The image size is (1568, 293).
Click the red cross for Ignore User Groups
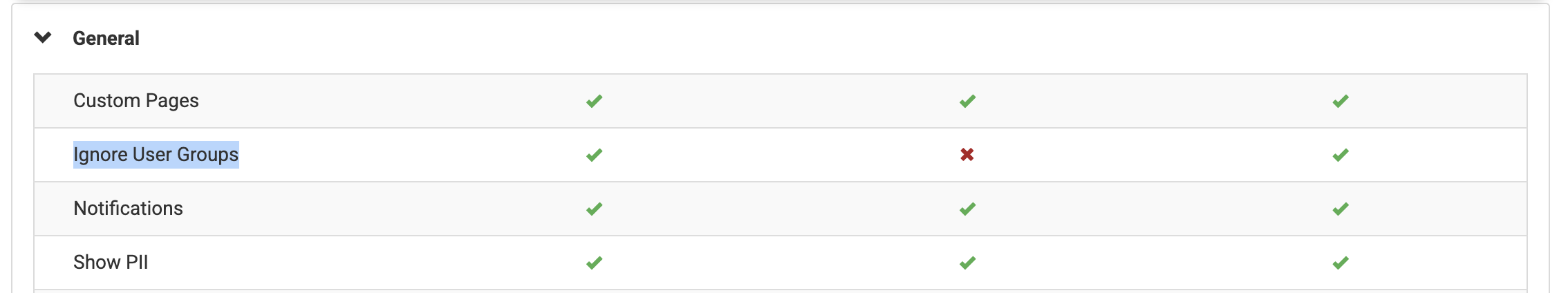(967, 155)
